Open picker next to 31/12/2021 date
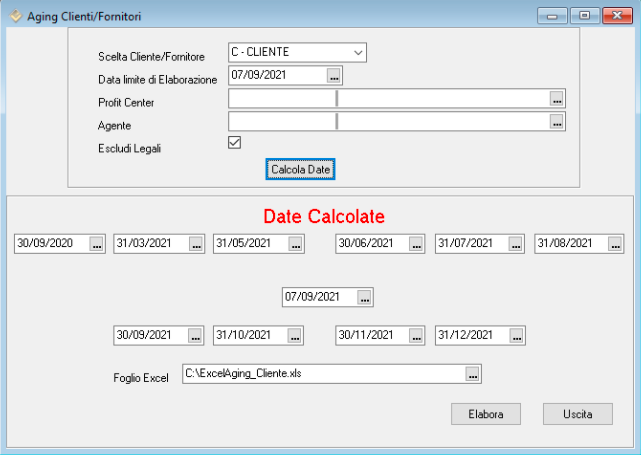Screen dimensions: 641x455 coord(517,335)
